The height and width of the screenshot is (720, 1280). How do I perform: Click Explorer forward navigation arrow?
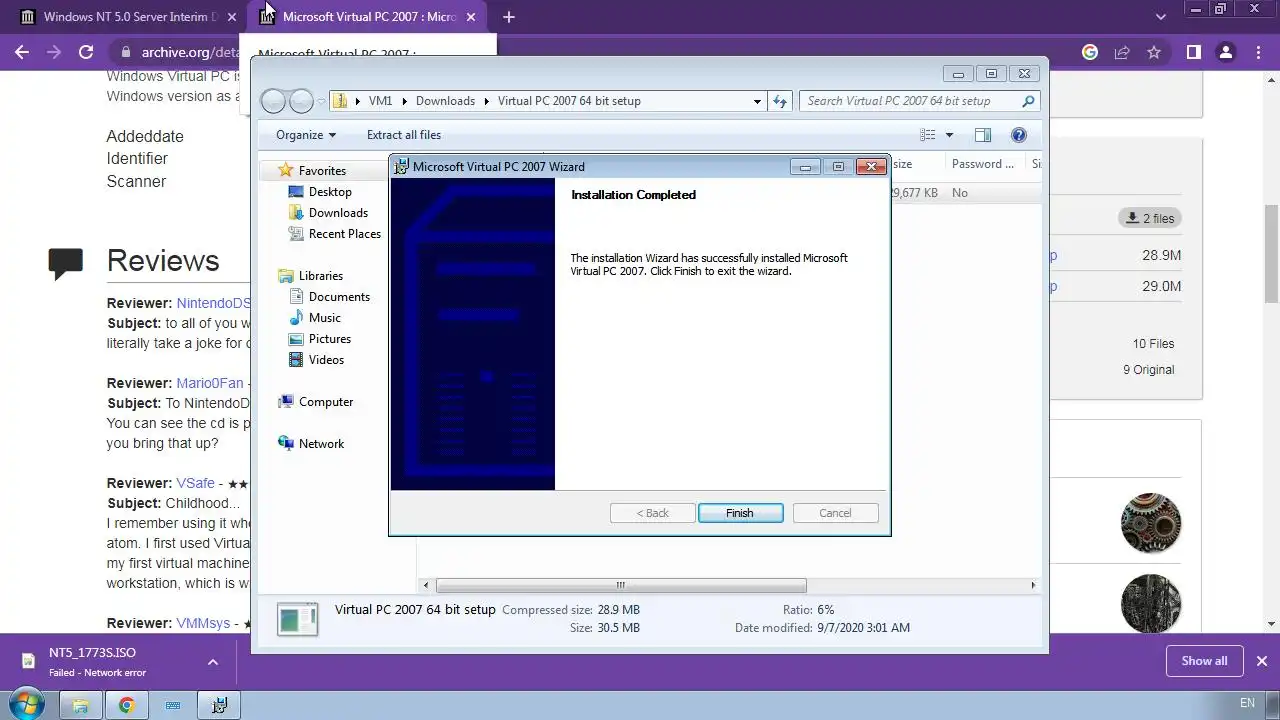[300, 101]
